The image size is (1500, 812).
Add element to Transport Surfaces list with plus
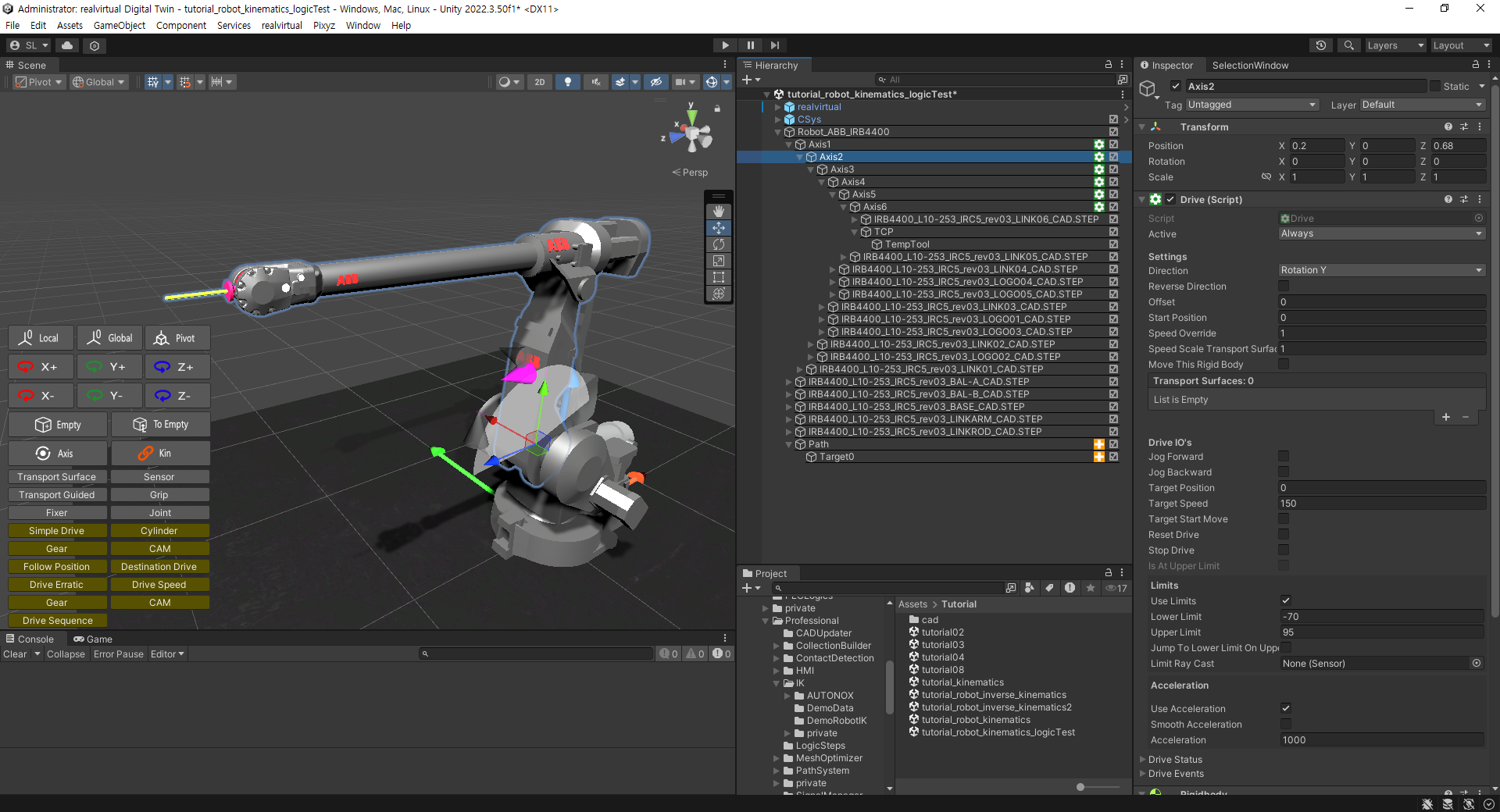point(1445,417)
